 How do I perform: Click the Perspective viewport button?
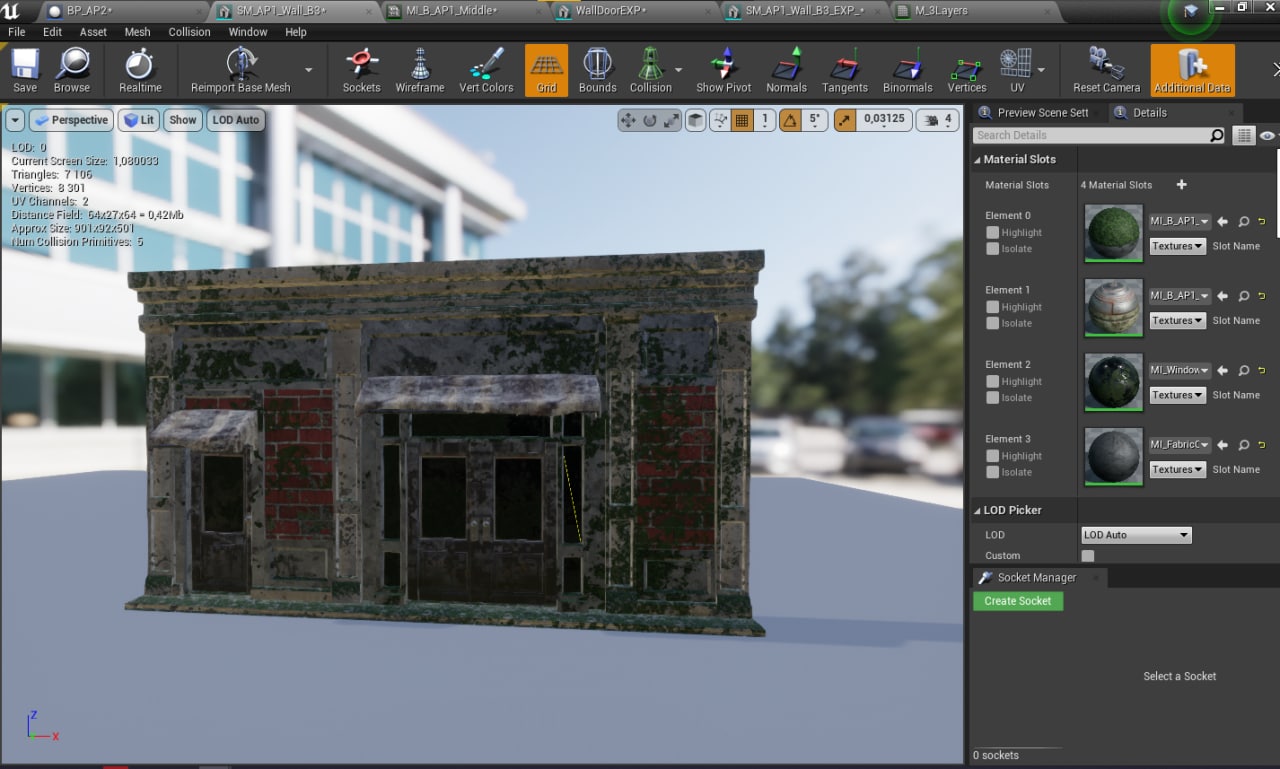[71, 120]
